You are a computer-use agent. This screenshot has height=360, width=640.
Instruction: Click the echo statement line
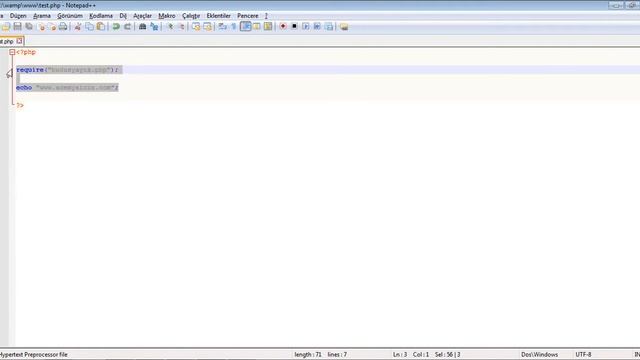click(x=67, y=87)
